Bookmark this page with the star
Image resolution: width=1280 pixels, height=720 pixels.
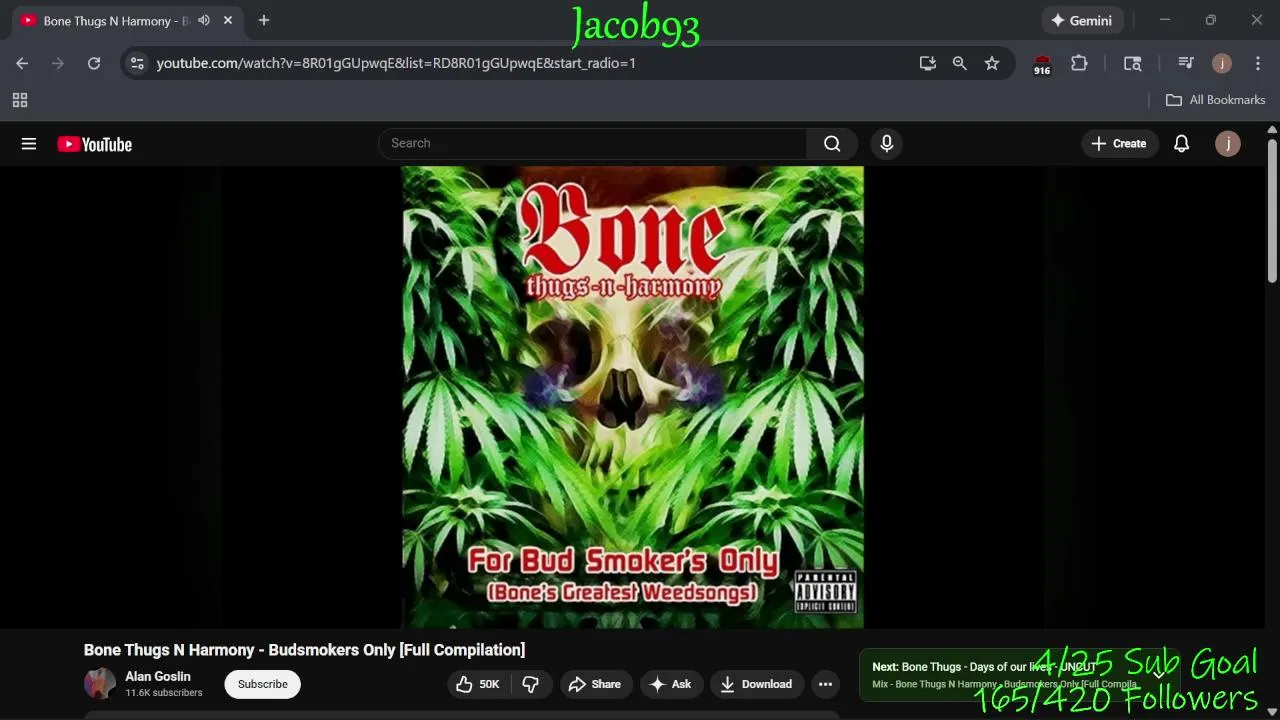click(992, 63)
